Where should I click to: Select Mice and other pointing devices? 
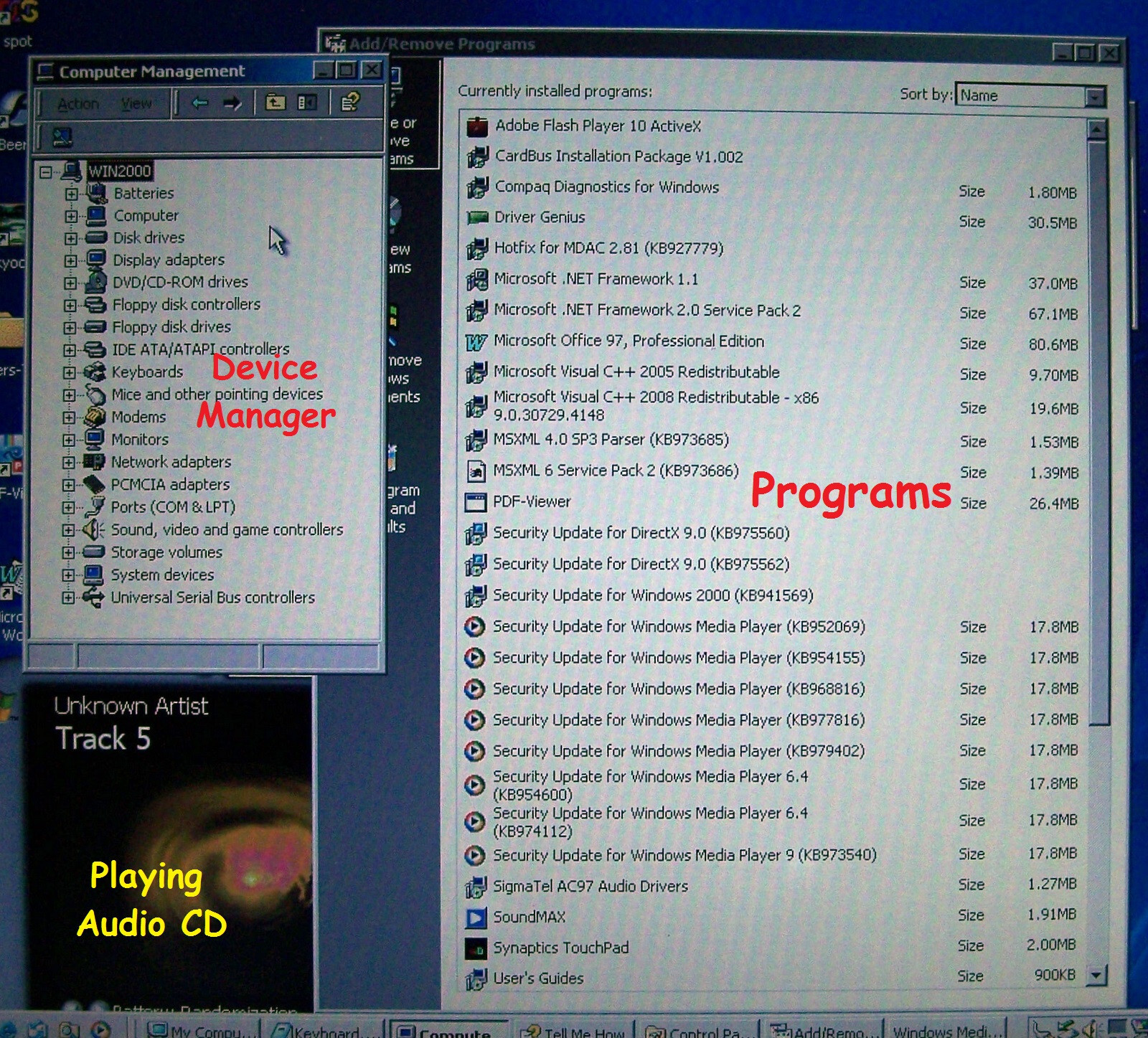[217, 395]
